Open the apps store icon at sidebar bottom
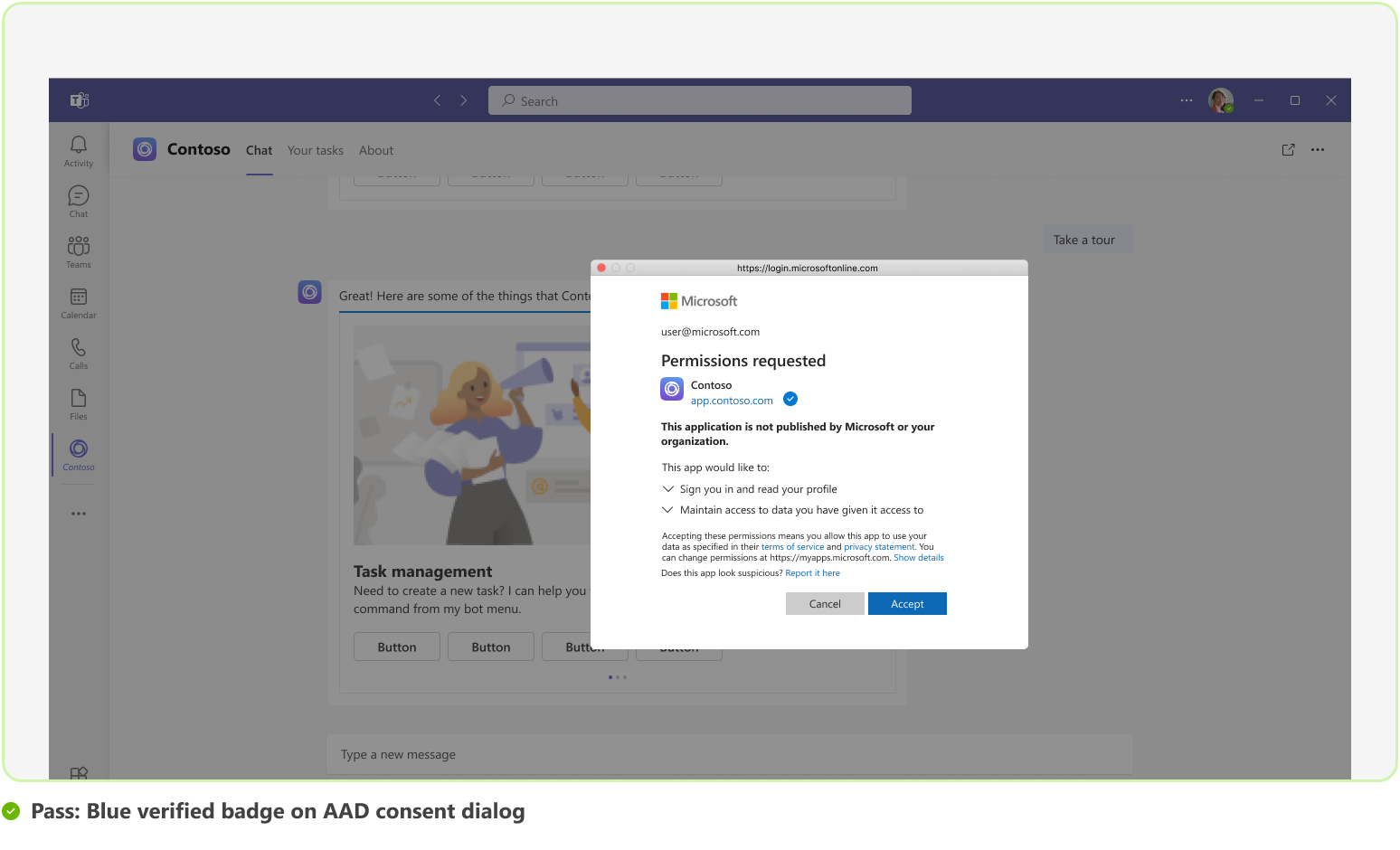Image resolution: width=1400 pixels, height=850 pixels. click(79, 773)
